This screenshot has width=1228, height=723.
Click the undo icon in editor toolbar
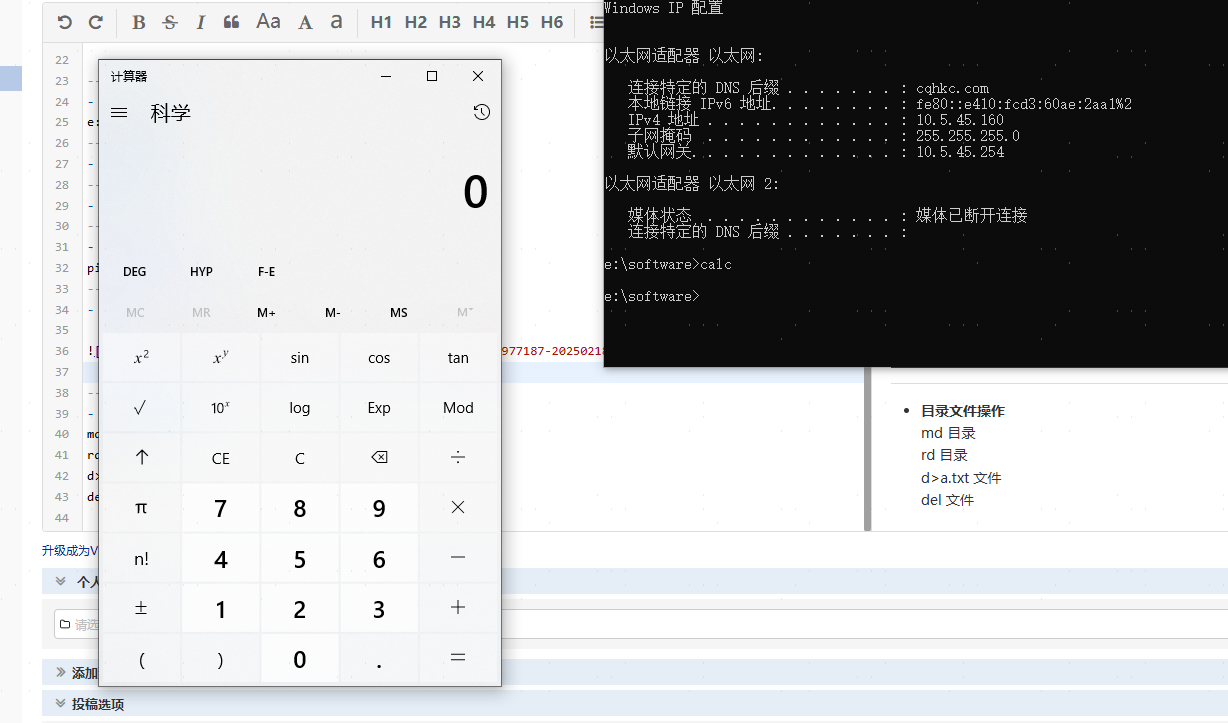[x=65, y=22]
